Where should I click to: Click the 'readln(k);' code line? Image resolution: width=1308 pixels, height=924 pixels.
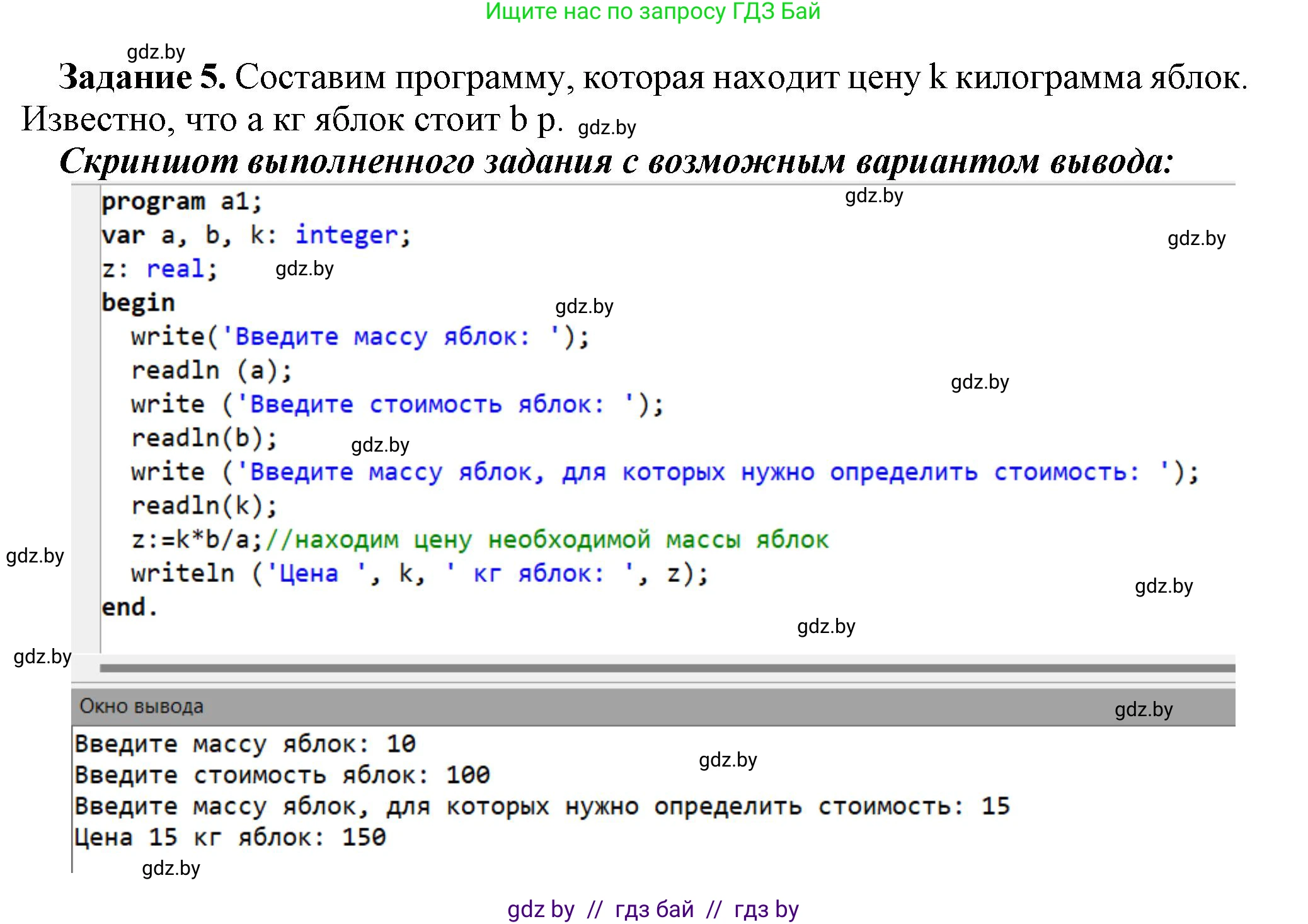(x=204, y=505)
